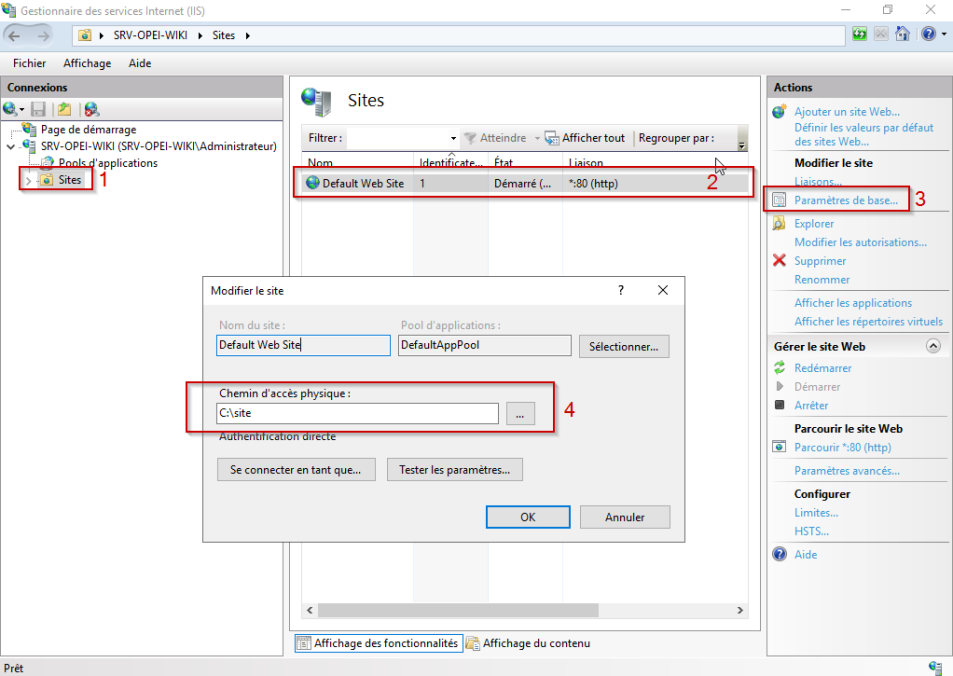
Task: Open the Atteindre dropdown arrow
Action: tap(537, 138)
